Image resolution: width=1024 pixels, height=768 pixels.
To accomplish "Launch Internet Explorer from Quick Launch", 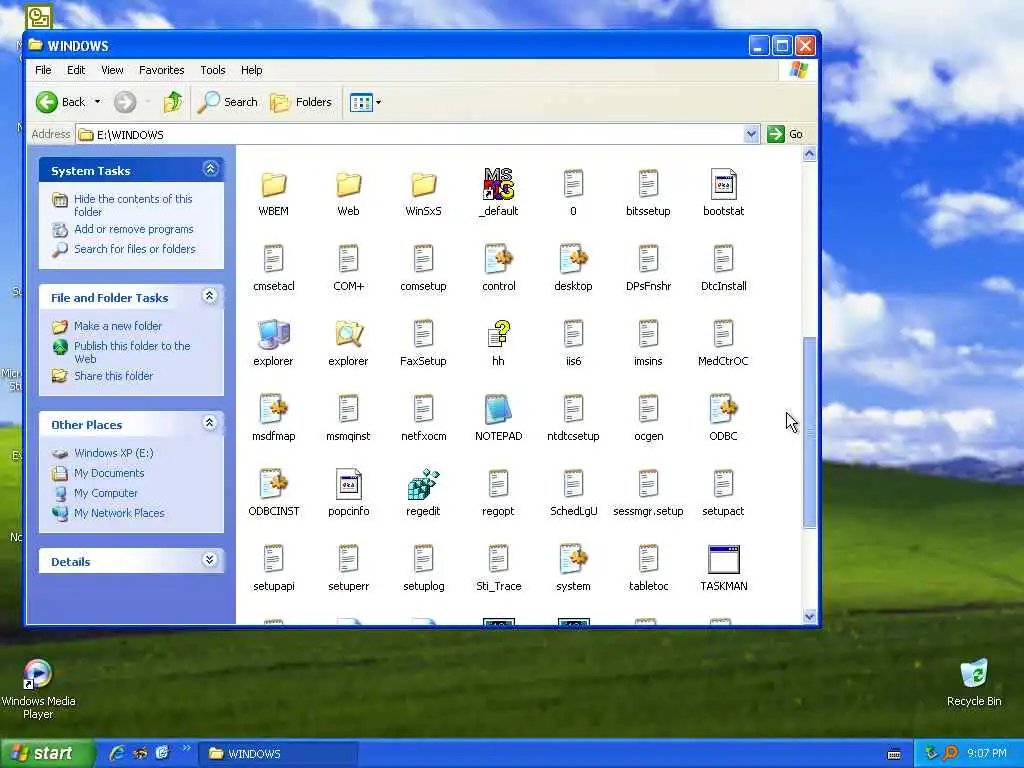I will click(x=118, y=753).
